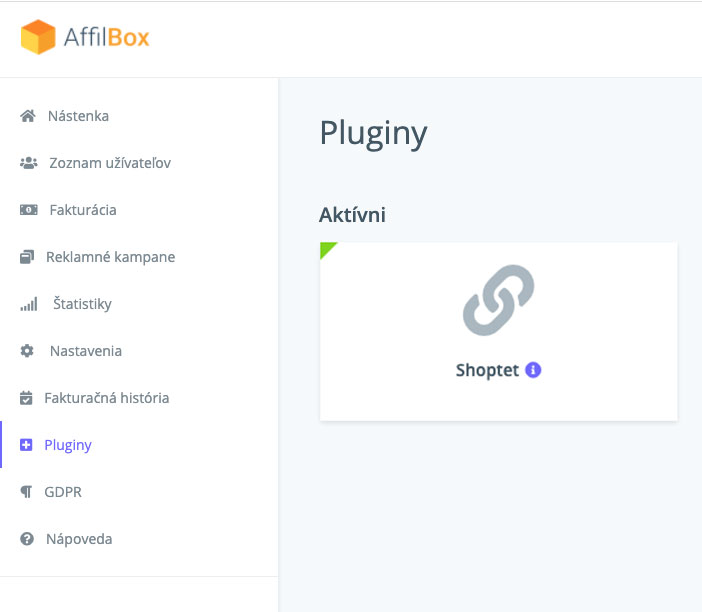Click the AffilBox orange cube logo
The width and height of the screenshot is (702, 612).
tap(38, 37)
